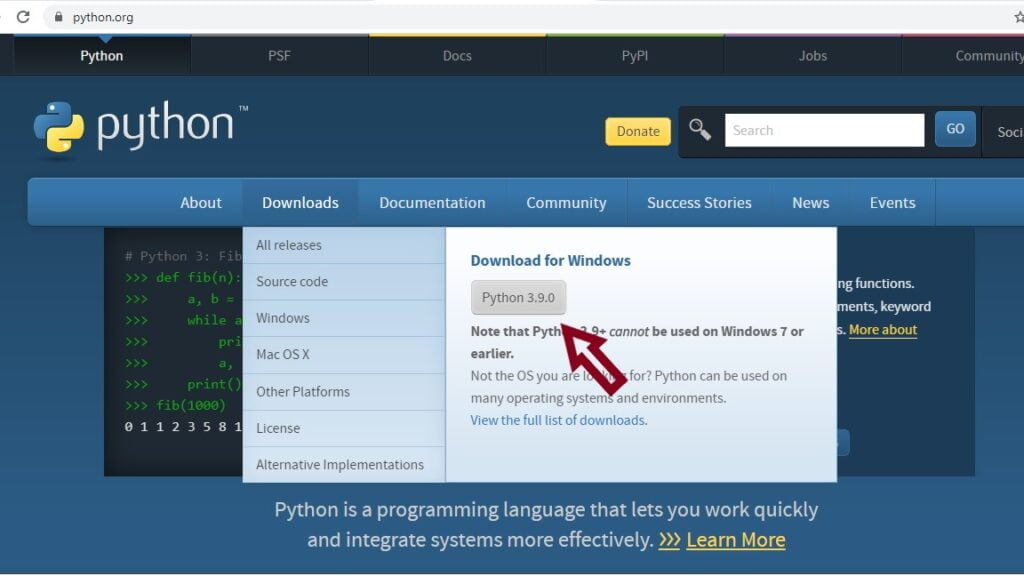This screenshot has width=1024, height=576.
Task: Click the More about link
Action: tap(883, 329)
